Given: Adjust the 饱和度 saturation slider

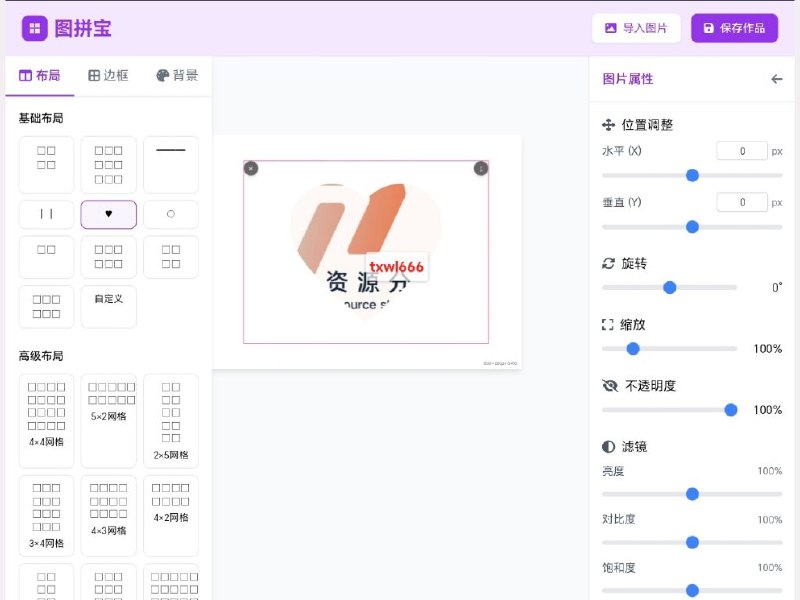Looking at the screenshot, I should [x=692, y=590].
